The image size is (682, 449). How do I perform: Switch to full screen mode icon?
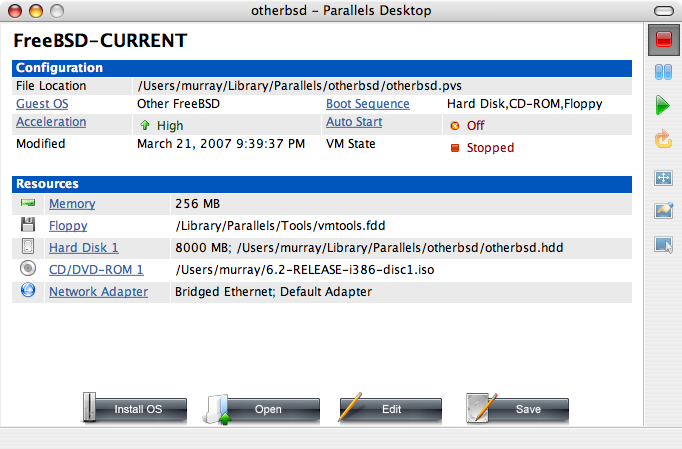coord(662,178)
